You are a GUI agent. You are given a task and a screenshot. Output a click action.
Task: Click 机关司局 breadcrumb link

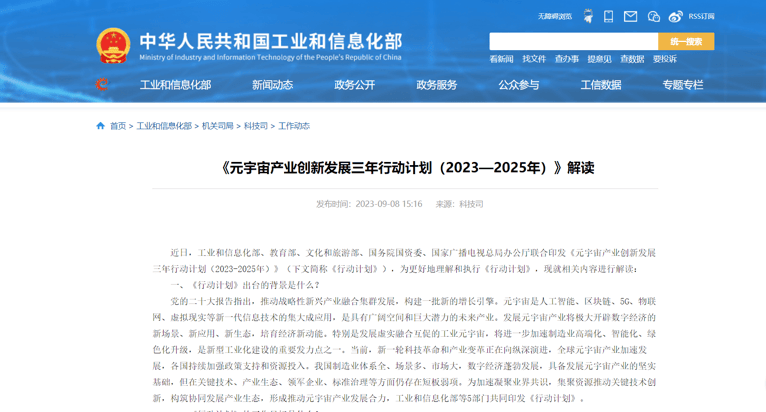pos(218,126)
